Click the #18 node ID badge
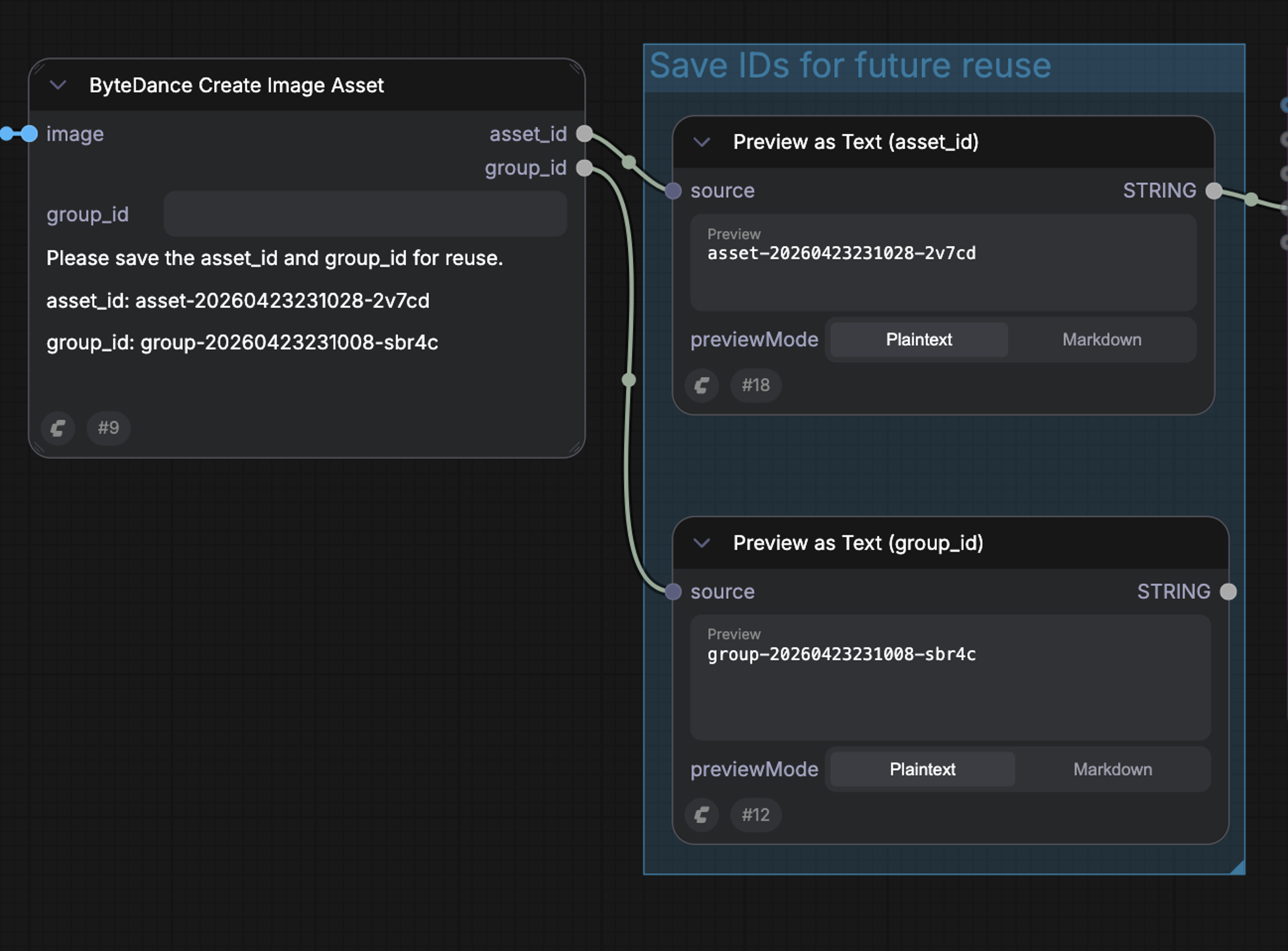Image resolution: width=1288 pixels, height=951 pixels. [755, 385]
